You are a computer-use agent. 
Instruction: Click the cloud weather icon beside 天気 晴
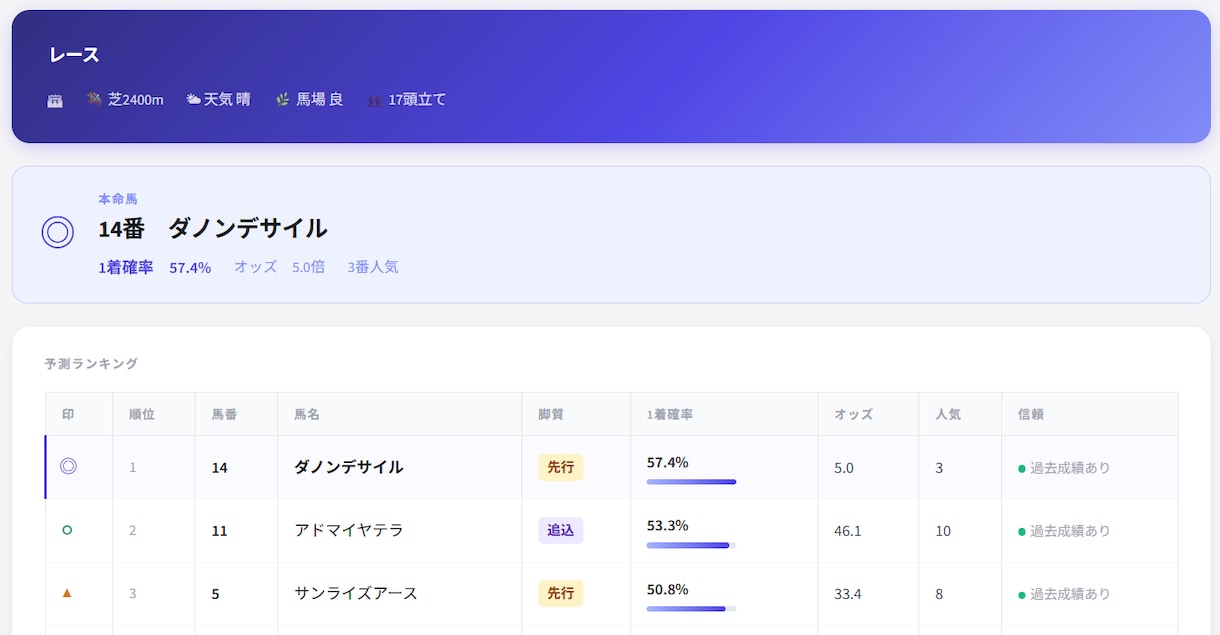[x=193, y=99]
